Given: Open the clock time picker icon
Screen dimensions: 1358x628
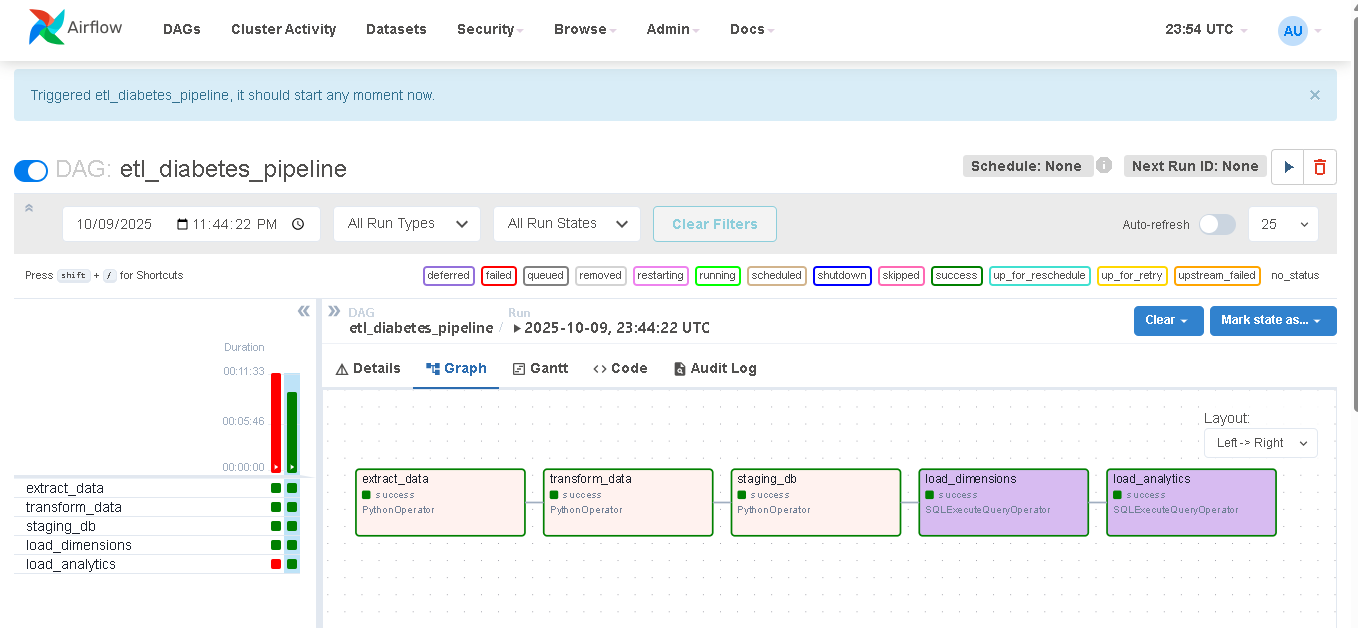Looking at the screenshot, I should coord(298,224).
